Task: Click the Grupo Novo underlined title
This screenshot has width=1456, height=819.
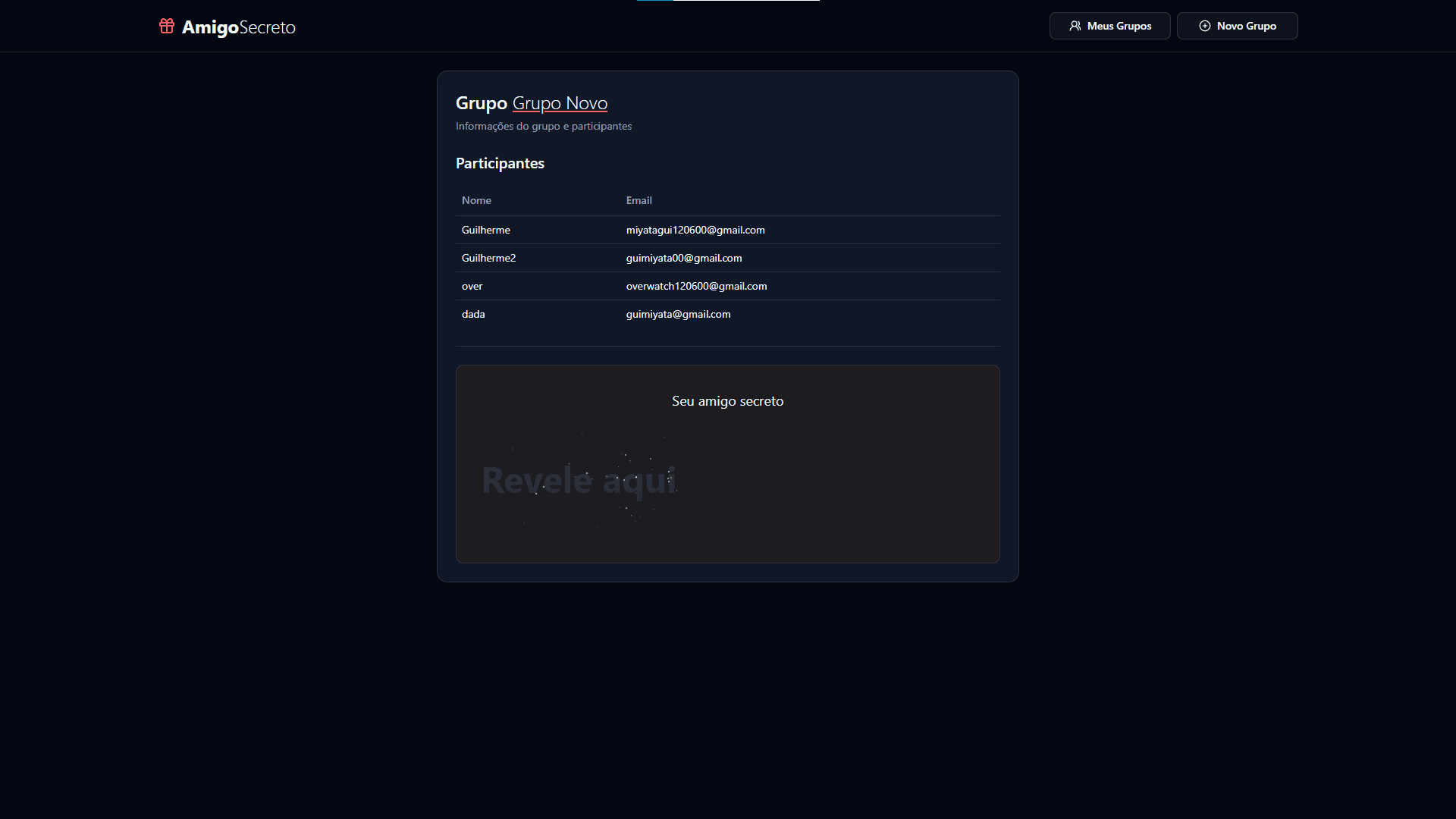Action: click(x=560, y=103)
